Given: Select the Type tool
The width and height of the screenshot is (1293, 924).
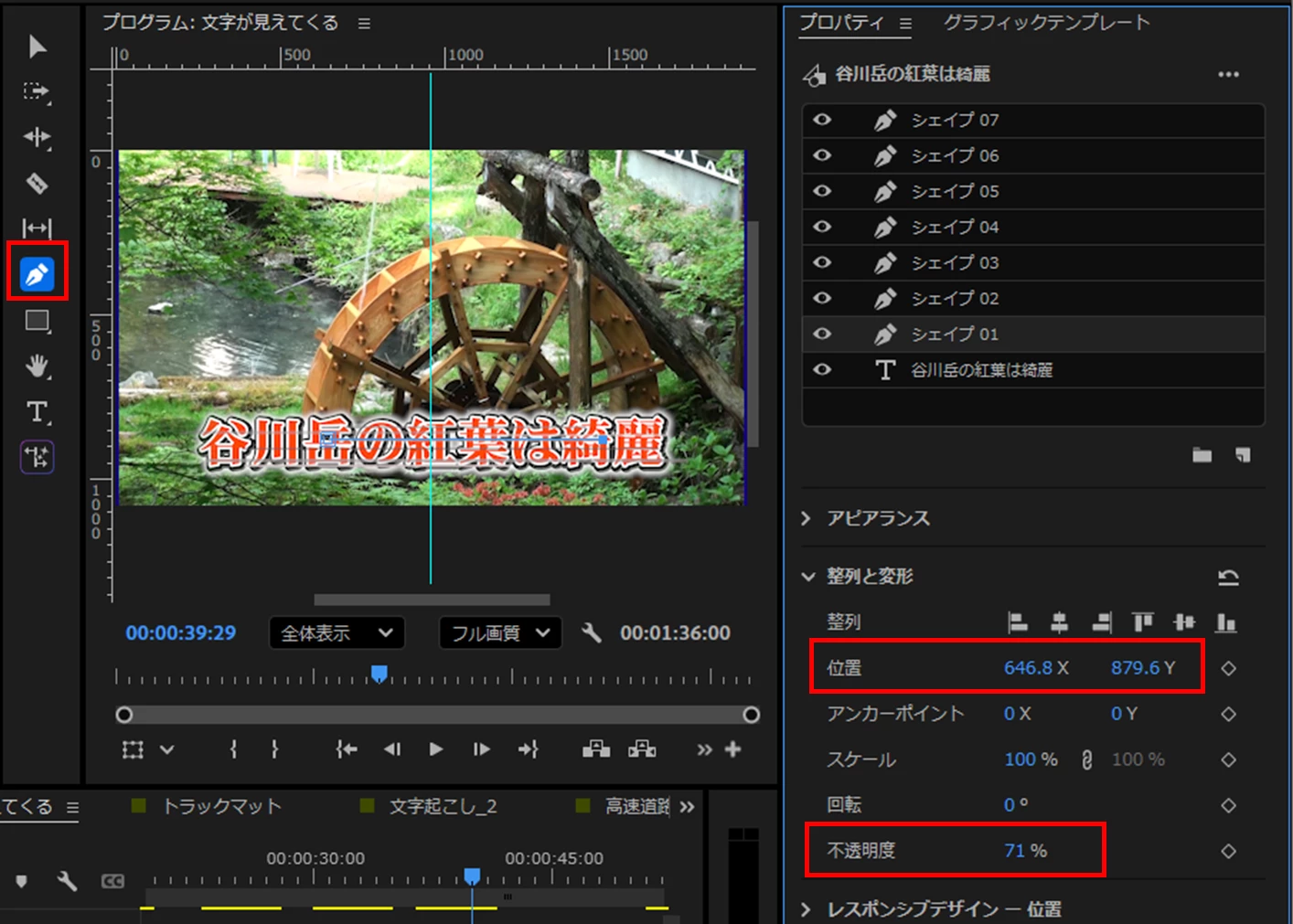Looking at the screenshot, I should tap(37, 411).
